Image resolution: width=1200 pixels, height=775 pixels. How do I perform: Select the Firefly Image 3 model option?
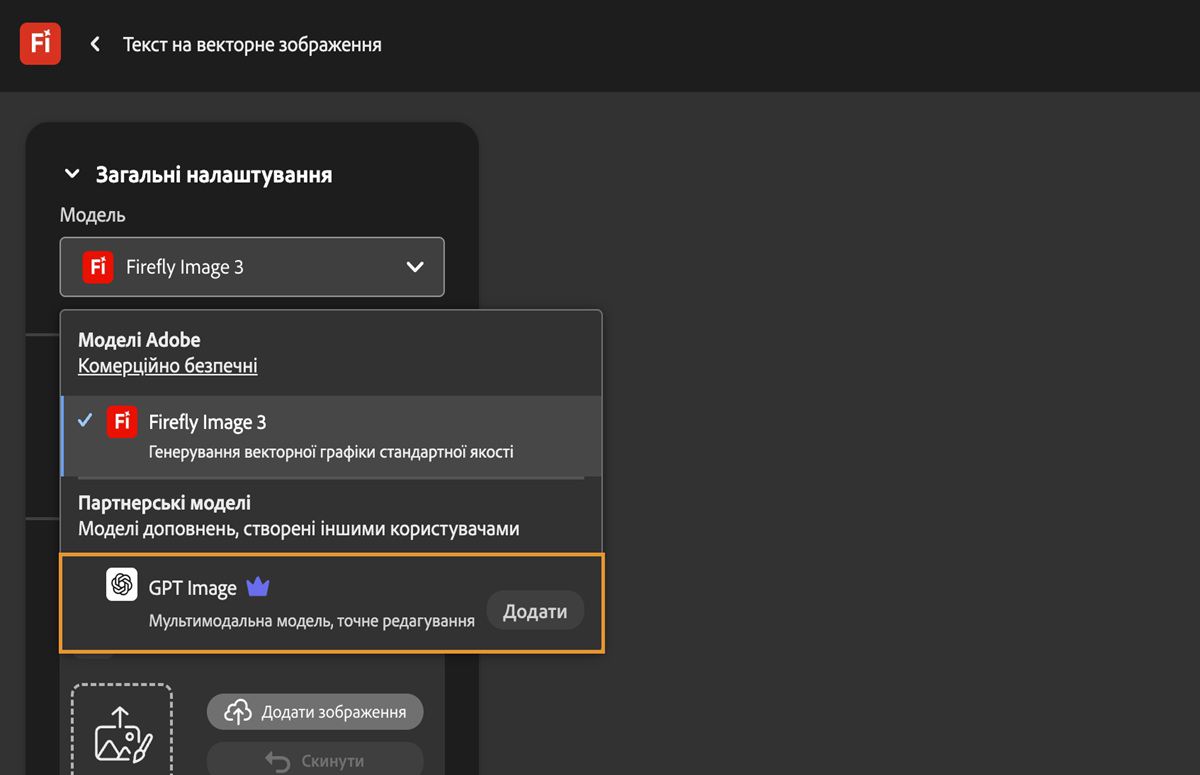[x=331, y=436]
